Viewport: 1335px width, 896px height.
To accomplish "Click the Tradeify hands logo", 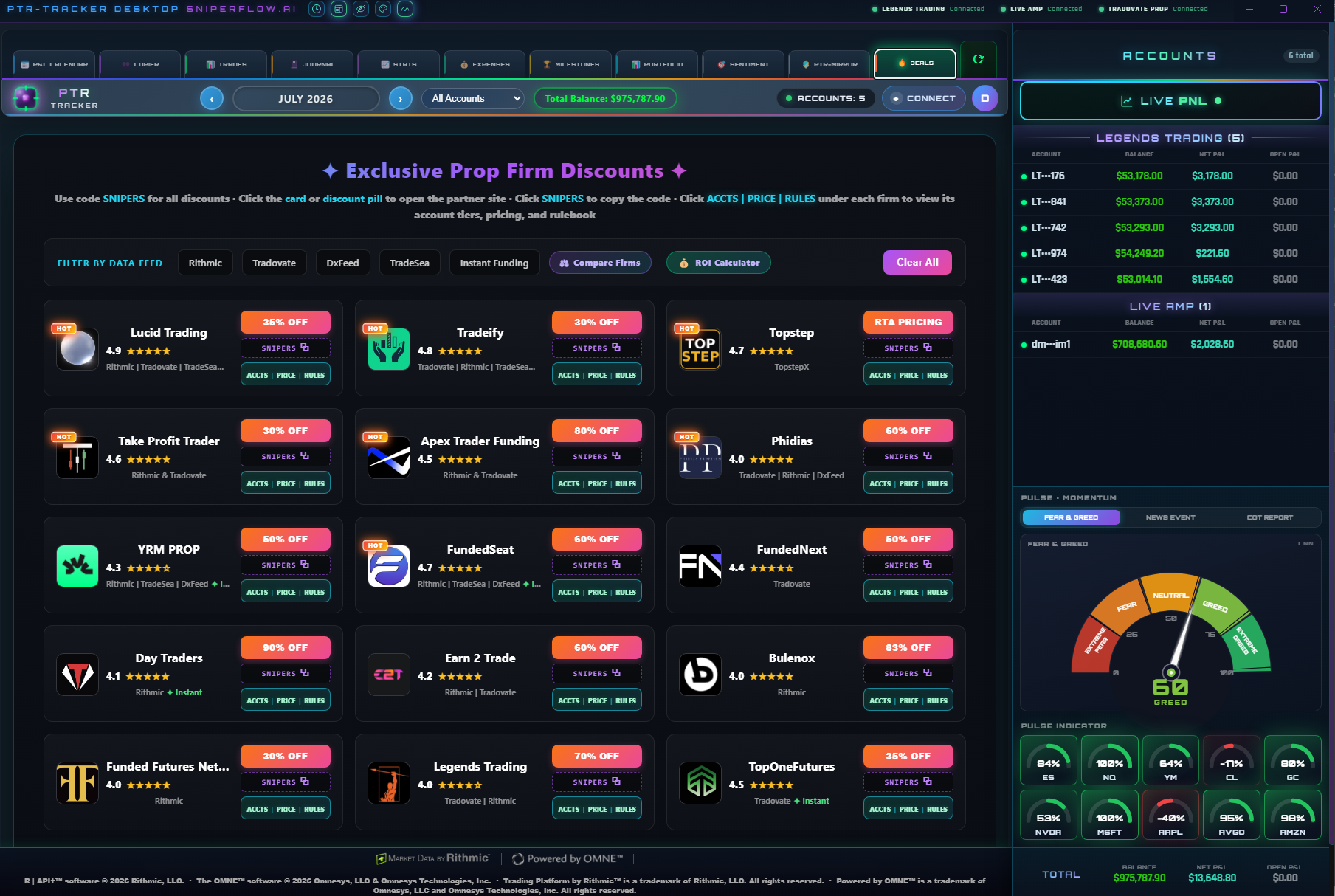I will (x=389, y=348).
